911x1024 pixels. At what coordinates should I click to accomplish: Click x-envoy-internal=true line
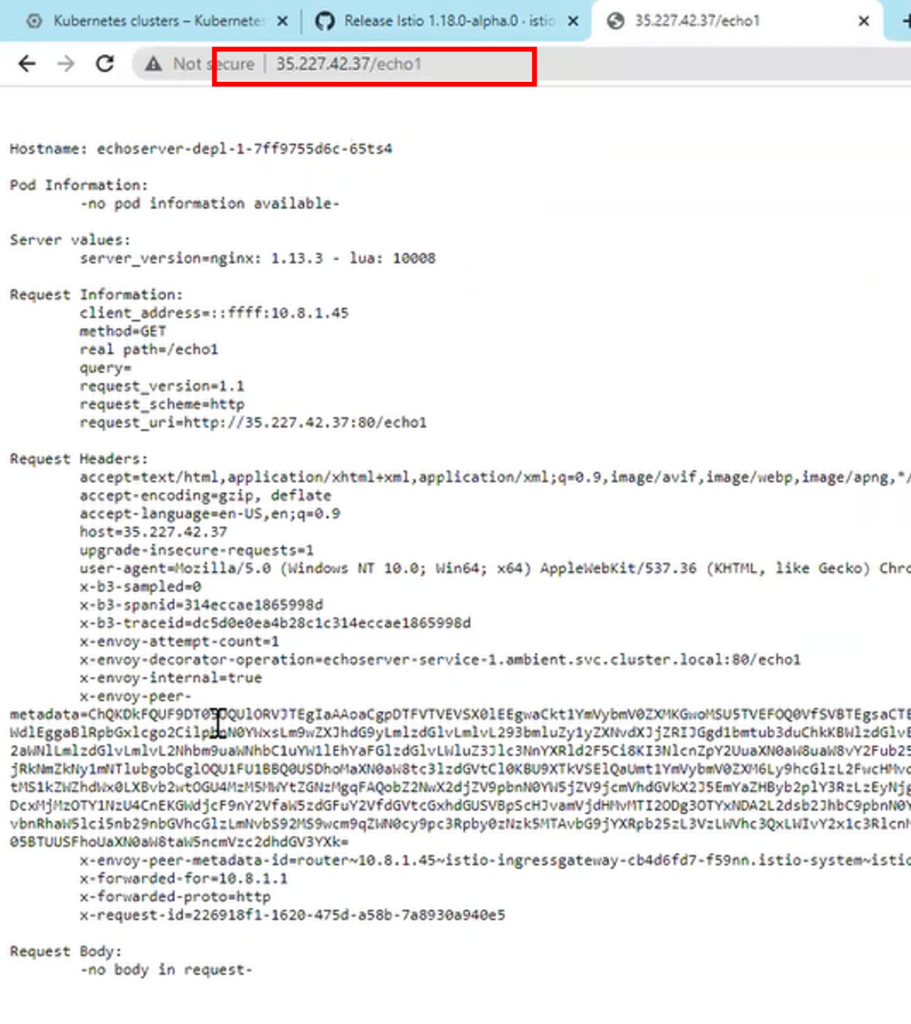tap(171, 679)
